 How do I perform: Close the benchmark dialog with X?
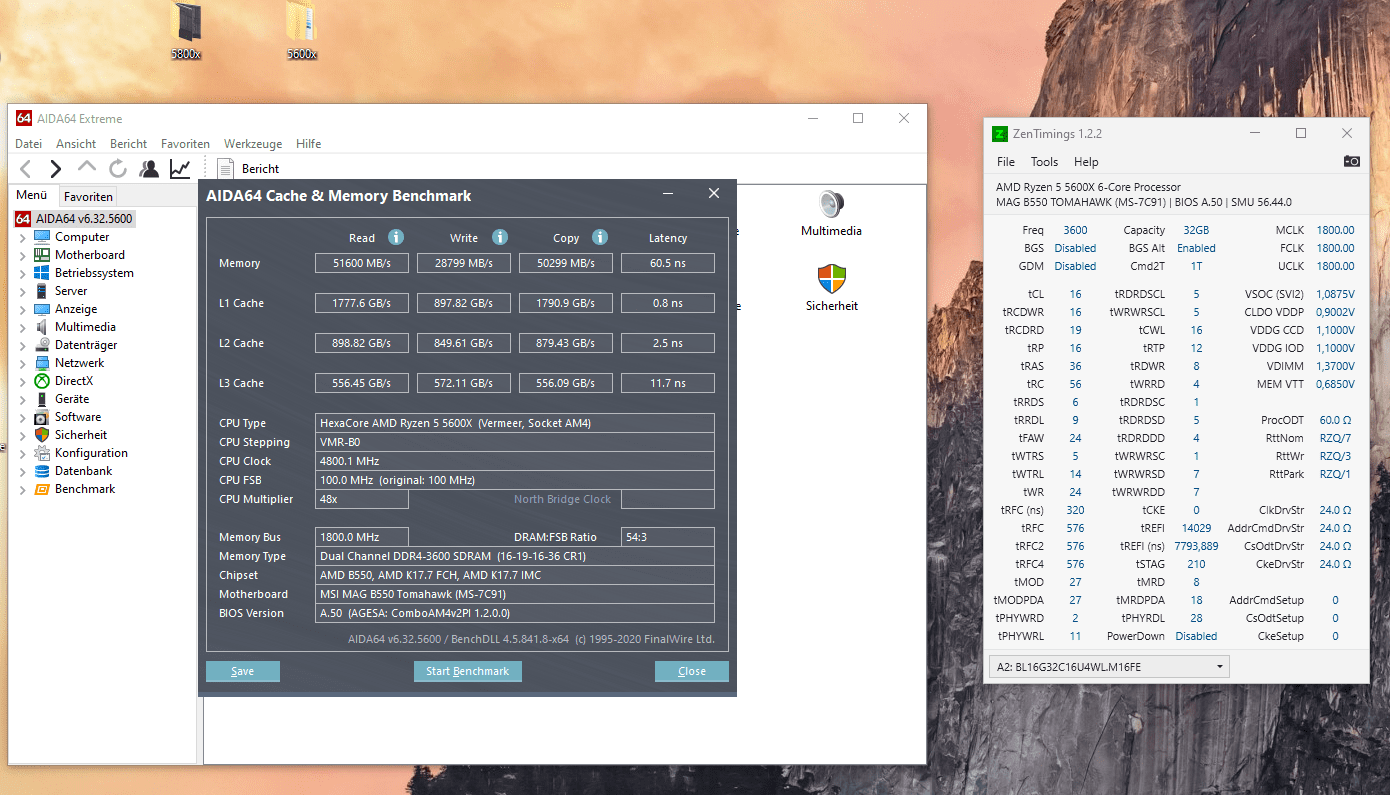pyautogui.click(x=714, y=194)
